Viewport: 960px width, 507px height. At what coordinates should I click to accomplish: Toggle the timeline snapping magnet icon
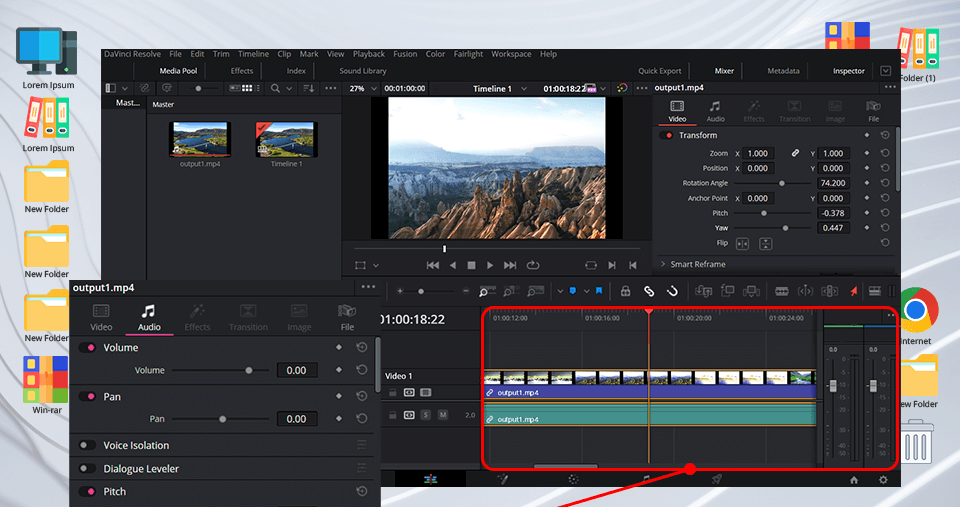672,291
